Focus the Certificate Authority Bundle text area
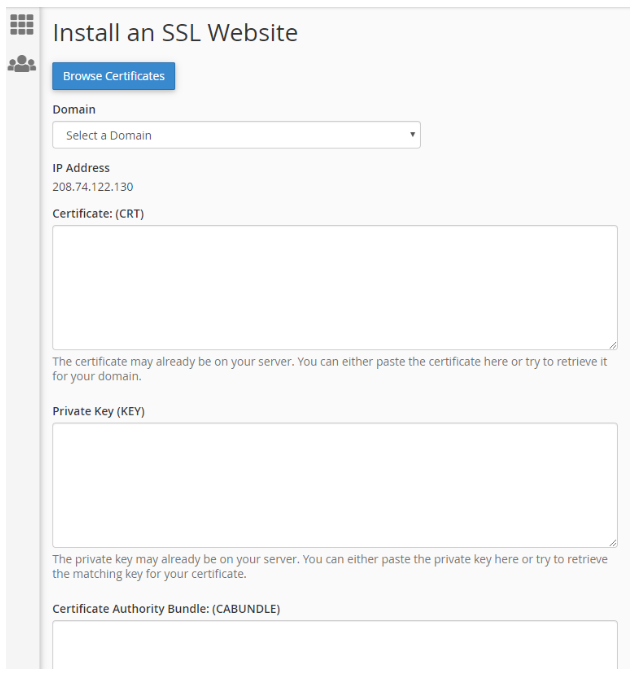The image size is (640, 683). 335,645
